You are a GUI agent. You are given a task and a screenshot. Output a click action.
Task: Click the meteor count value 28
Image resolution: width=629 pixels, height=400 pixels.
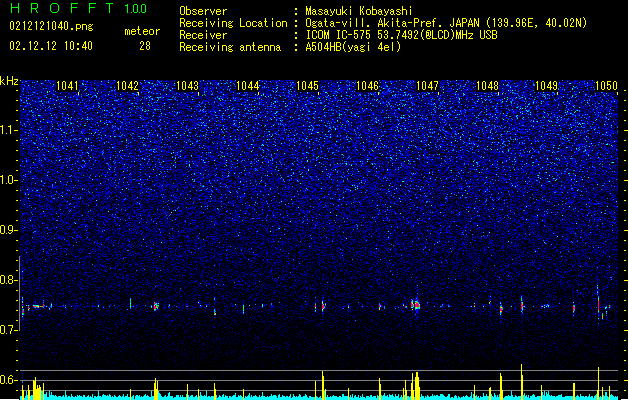pyautogui.click(x=145, y=46)
